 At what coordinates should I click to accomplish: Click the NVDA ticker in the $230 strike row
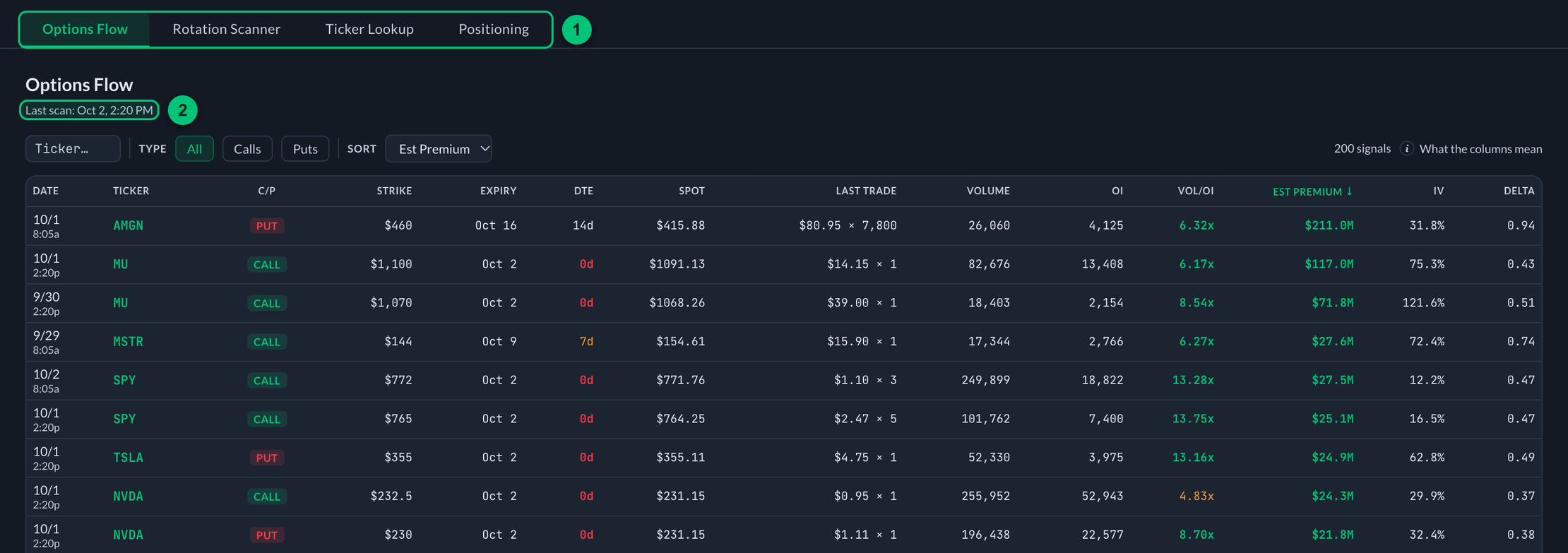[x=128, y=535]
